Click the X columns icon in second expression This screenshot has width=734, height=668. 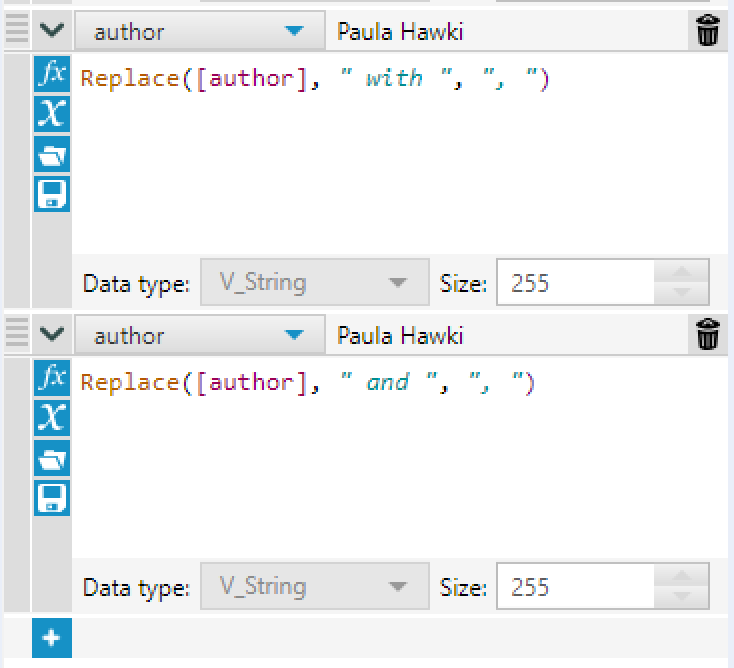pos(51,417)
